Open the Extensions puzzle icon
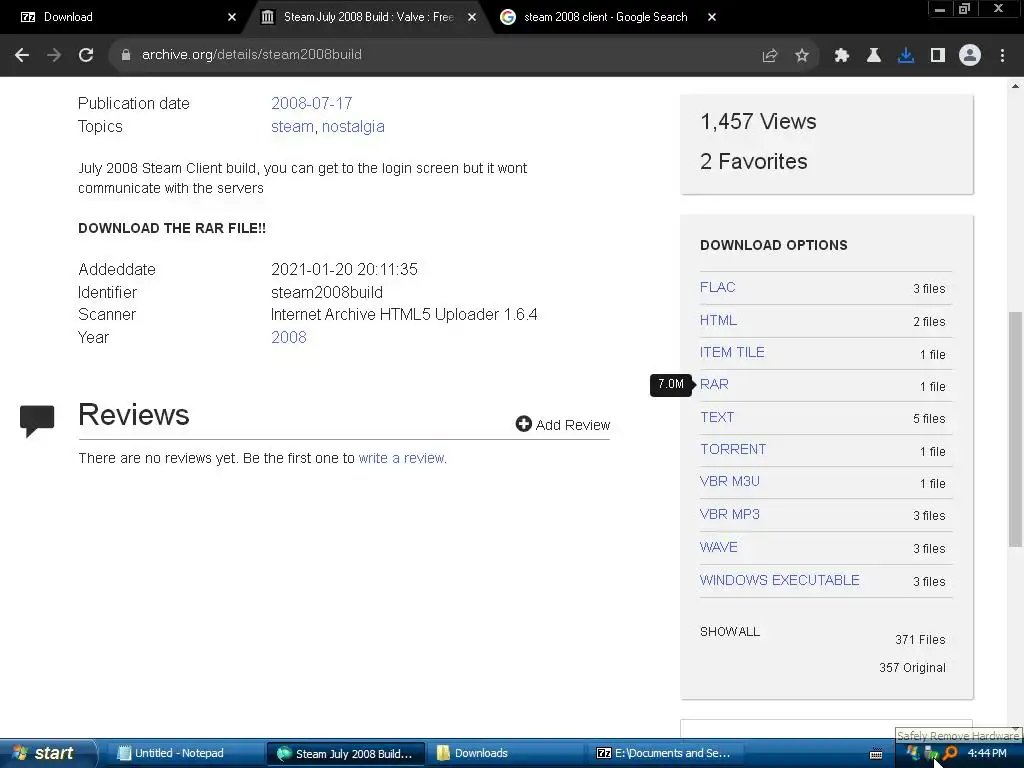This screenshot has width=1024, height=768. (841, 56)
